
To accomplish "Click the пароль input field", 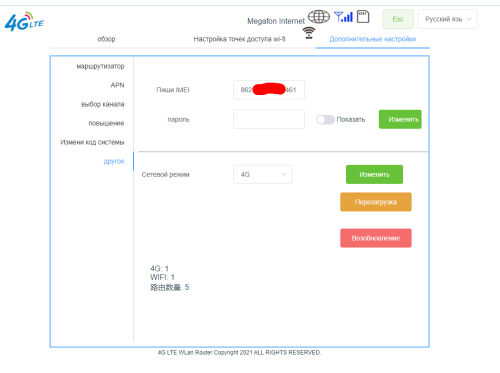I will tap(269, 119).
